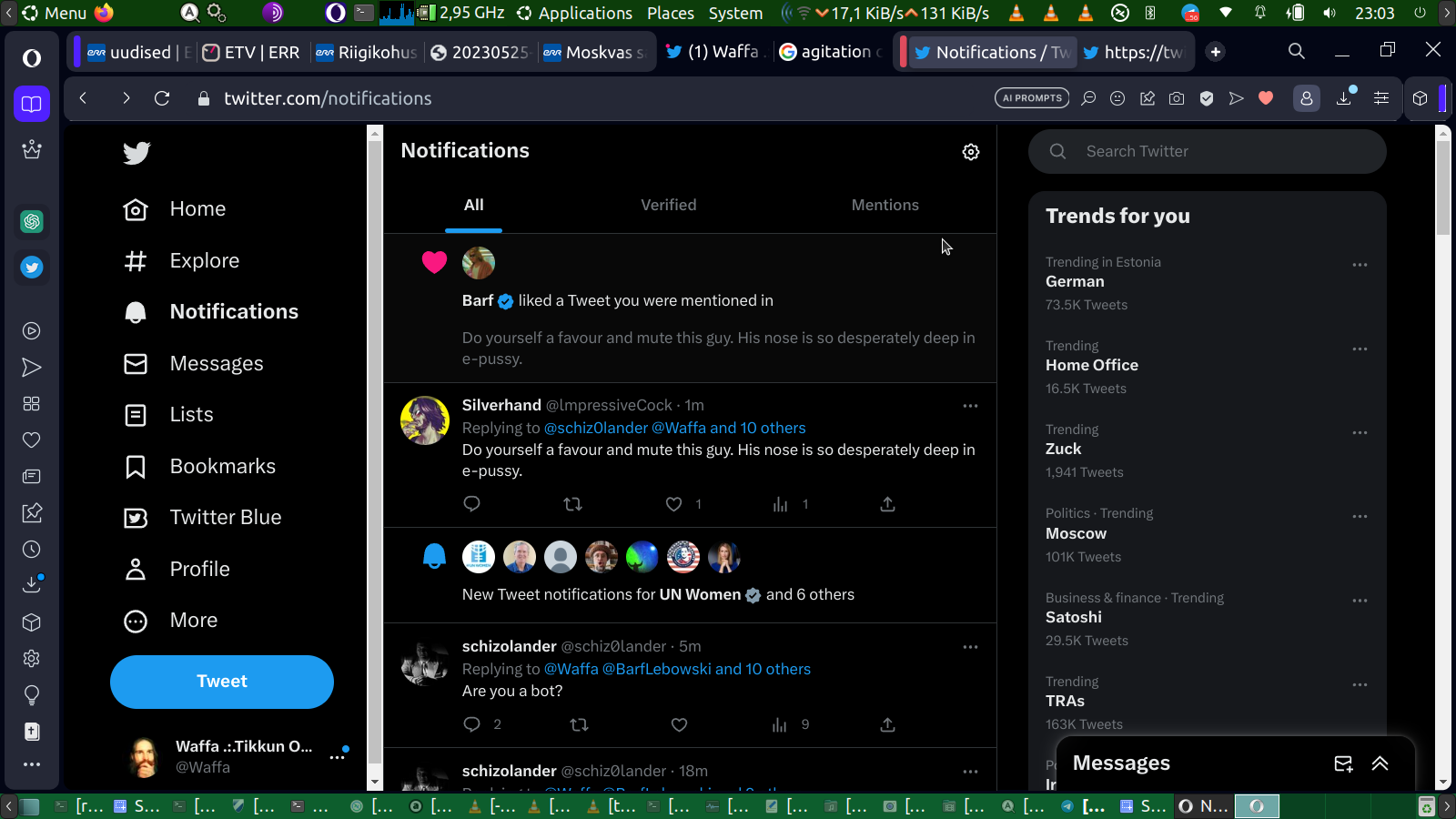
Task: Reply to Silverhand's tweet
Action: 471,504
